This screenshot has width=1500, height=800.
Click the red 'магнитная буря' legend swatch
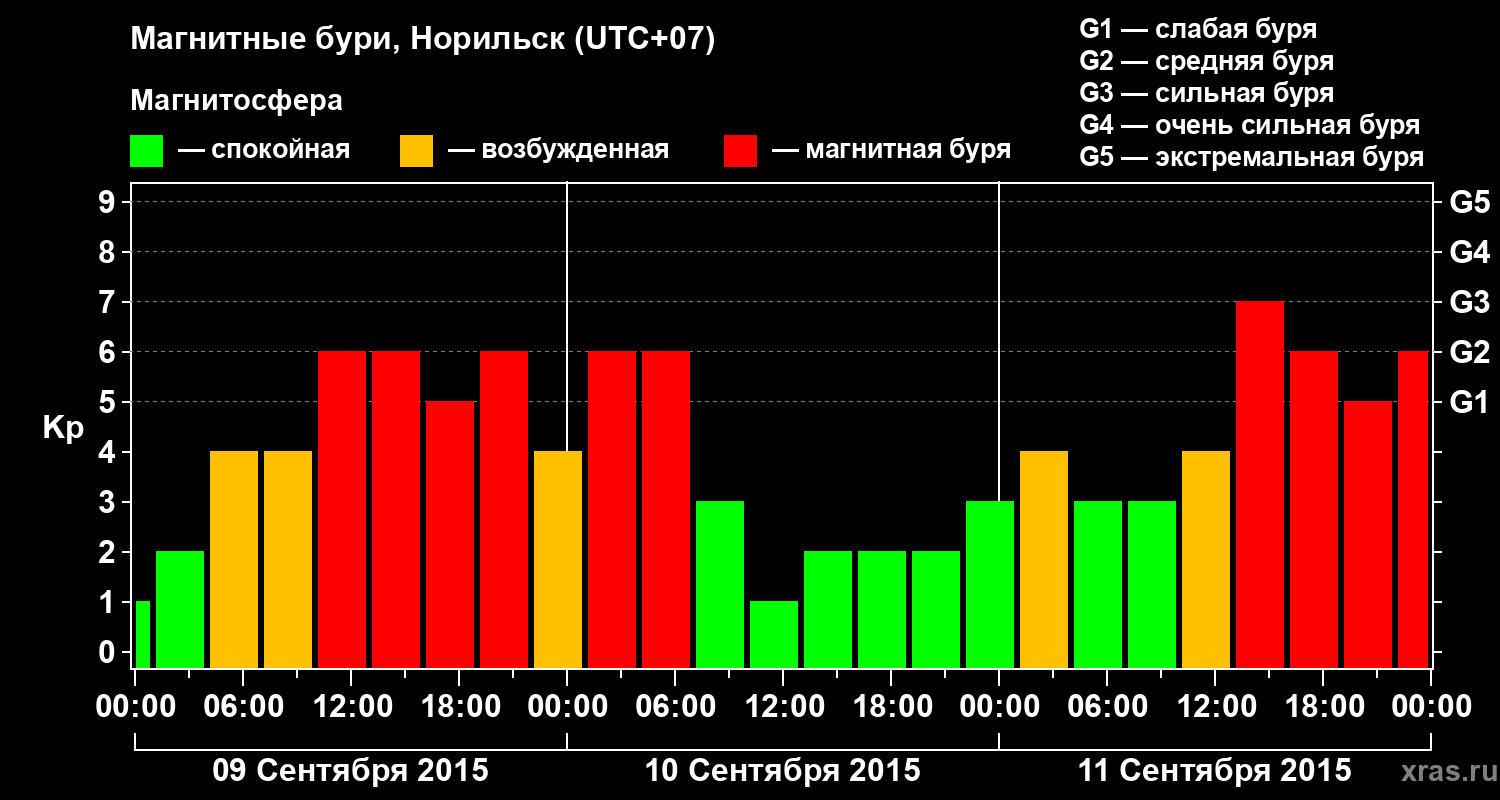(740, 151)
